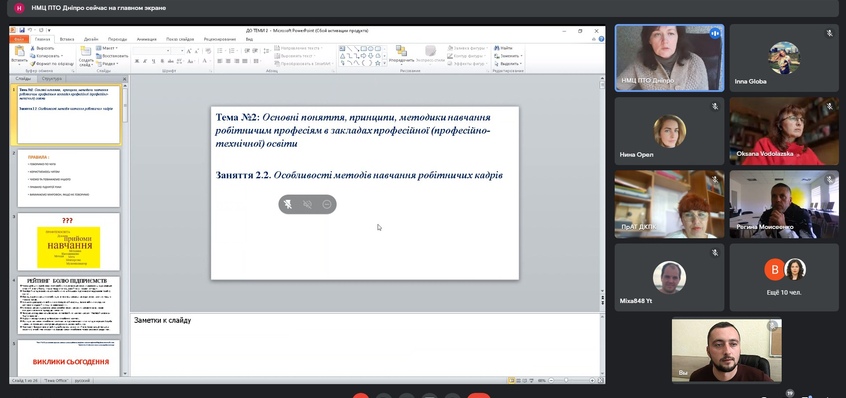The width and height of the screenshot is (846, 398).
Task: Toggle align text left
Action: pos(220,61)
